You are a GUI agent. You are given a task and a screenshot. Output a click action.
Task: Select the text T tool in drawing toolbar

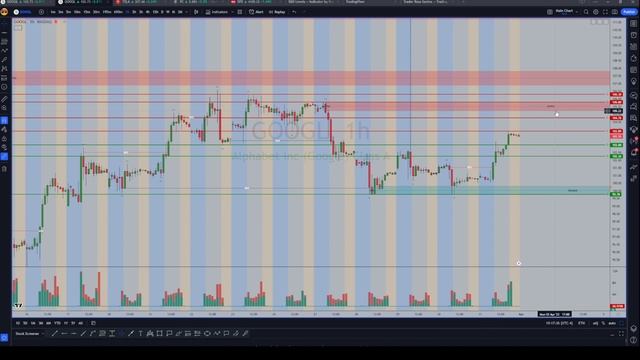click(140, 333)
